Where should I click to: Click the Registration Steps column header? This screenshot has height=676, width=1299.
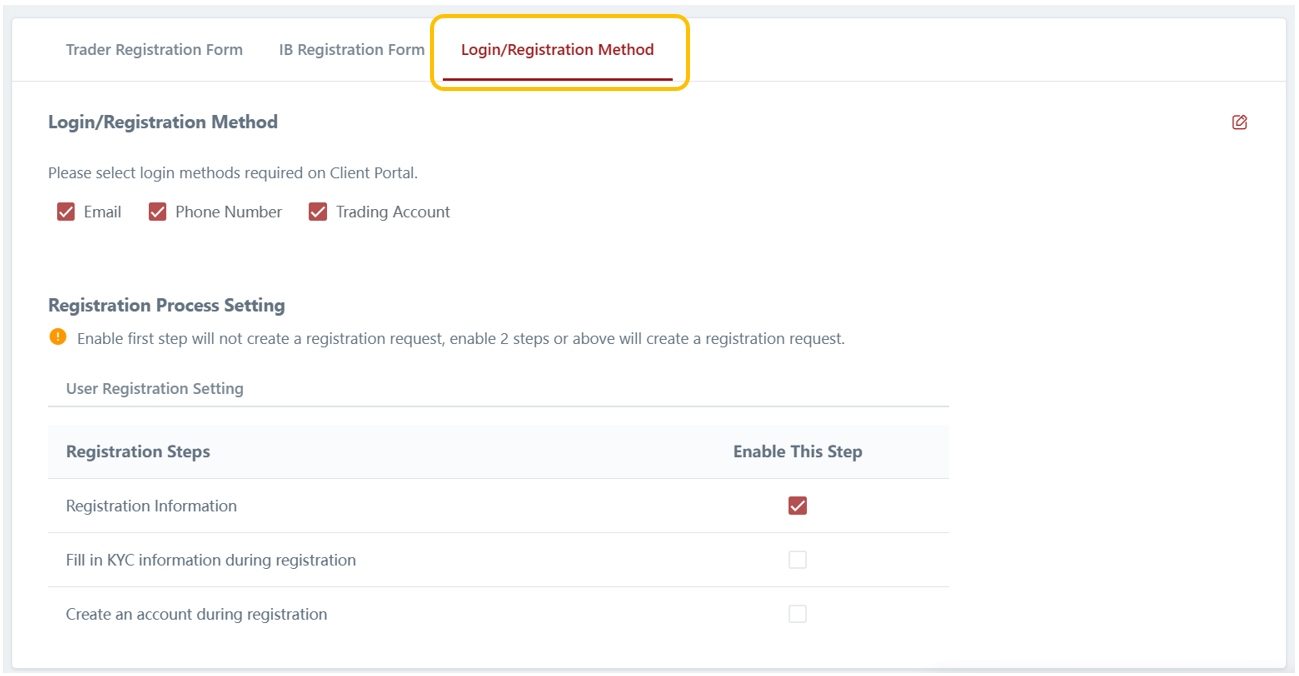138,452
